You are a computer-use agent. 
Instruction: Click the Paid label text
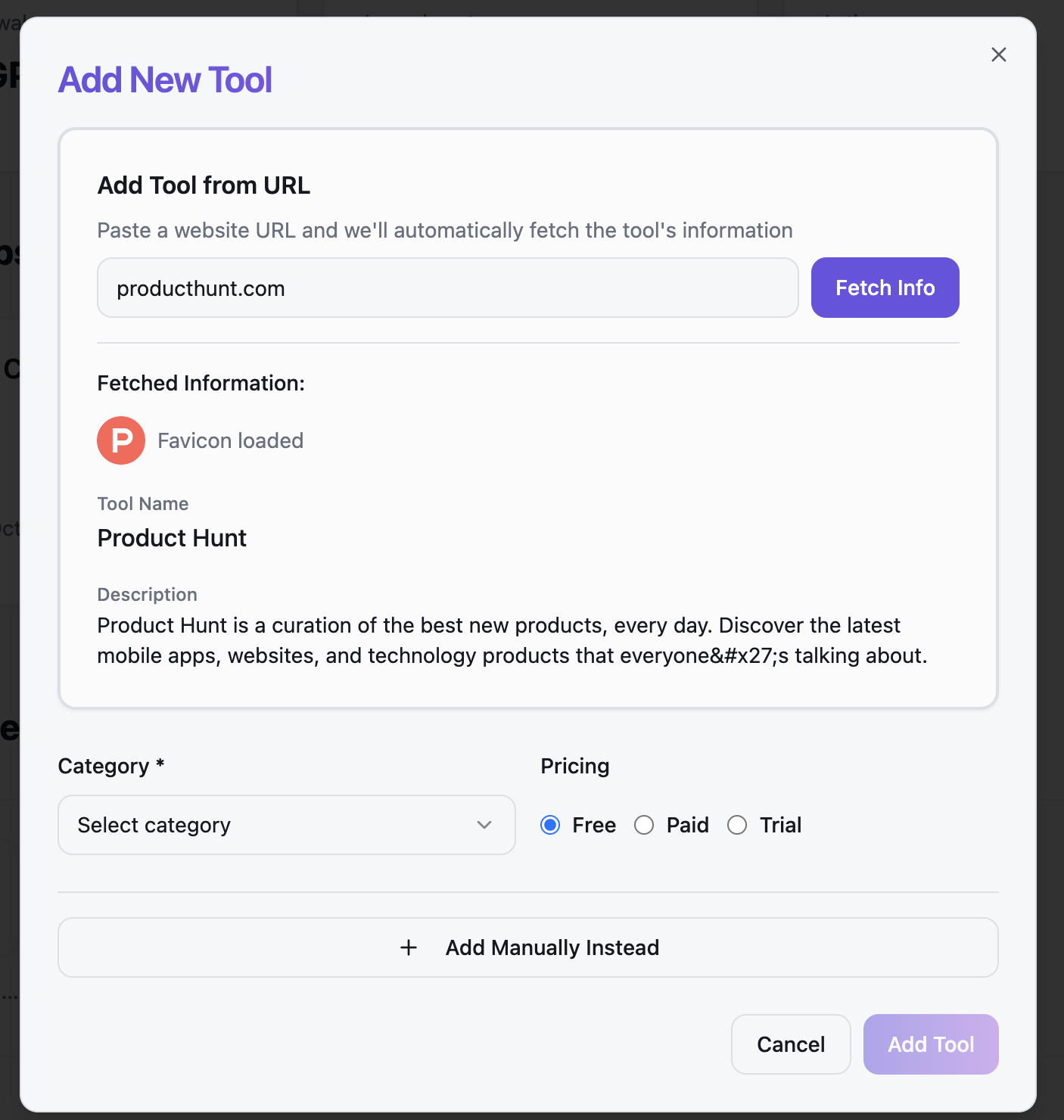pyautogui.click(x=687, y=825)
